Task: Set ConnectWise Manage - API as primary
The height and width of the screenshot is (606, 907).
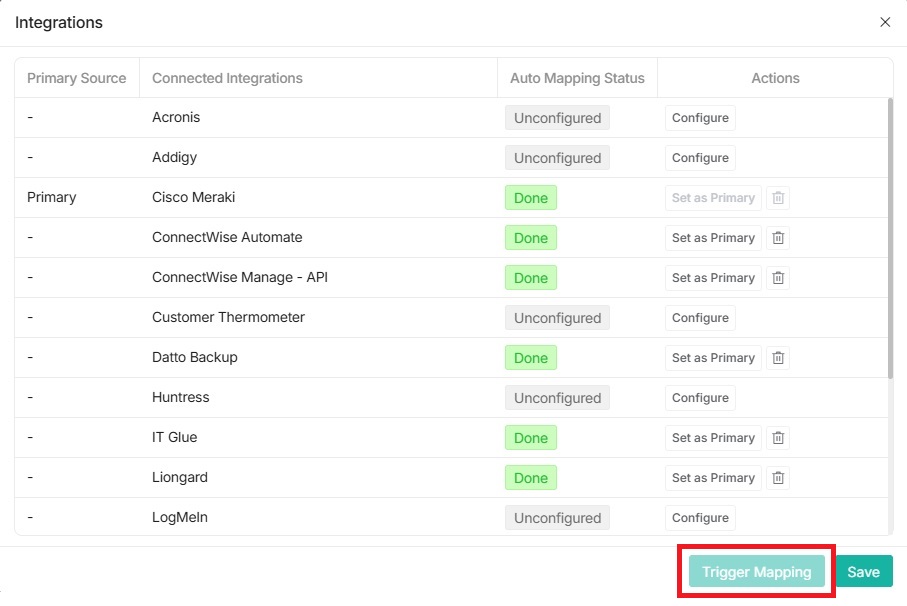Action: point(713,277)
